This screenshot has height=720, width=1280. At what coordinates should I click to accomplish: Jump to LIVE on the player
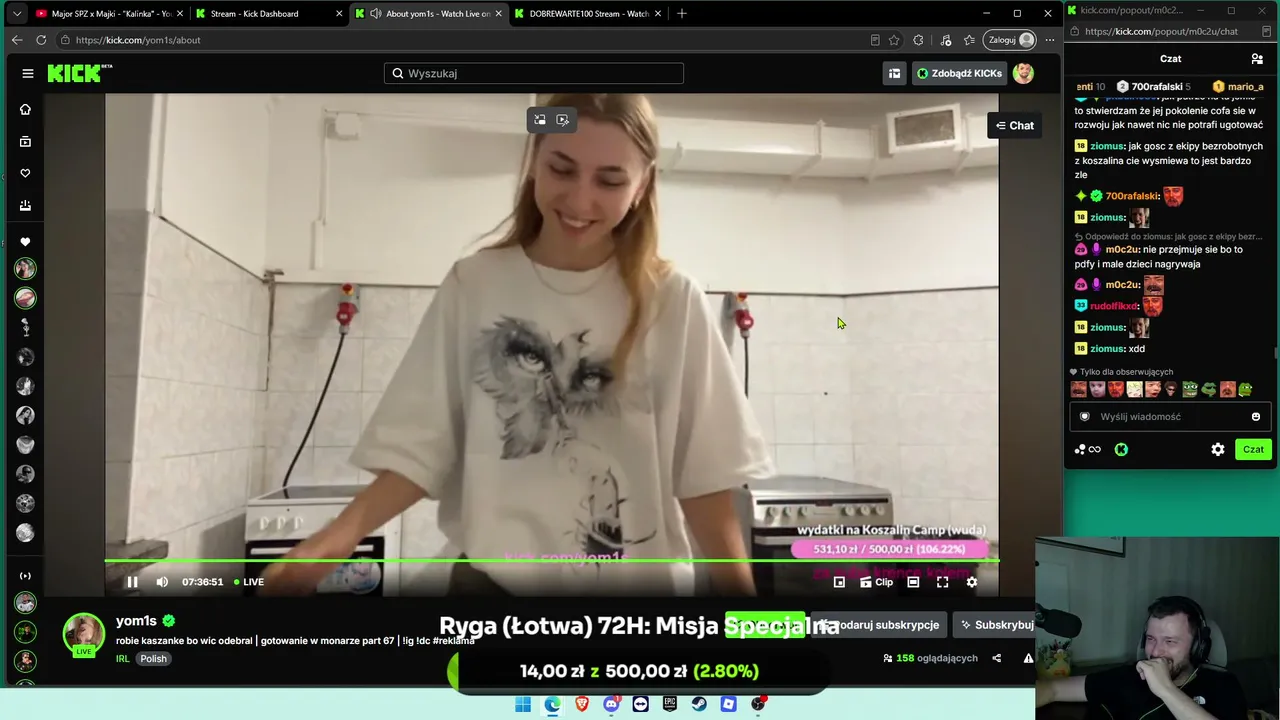pos(249,582)
